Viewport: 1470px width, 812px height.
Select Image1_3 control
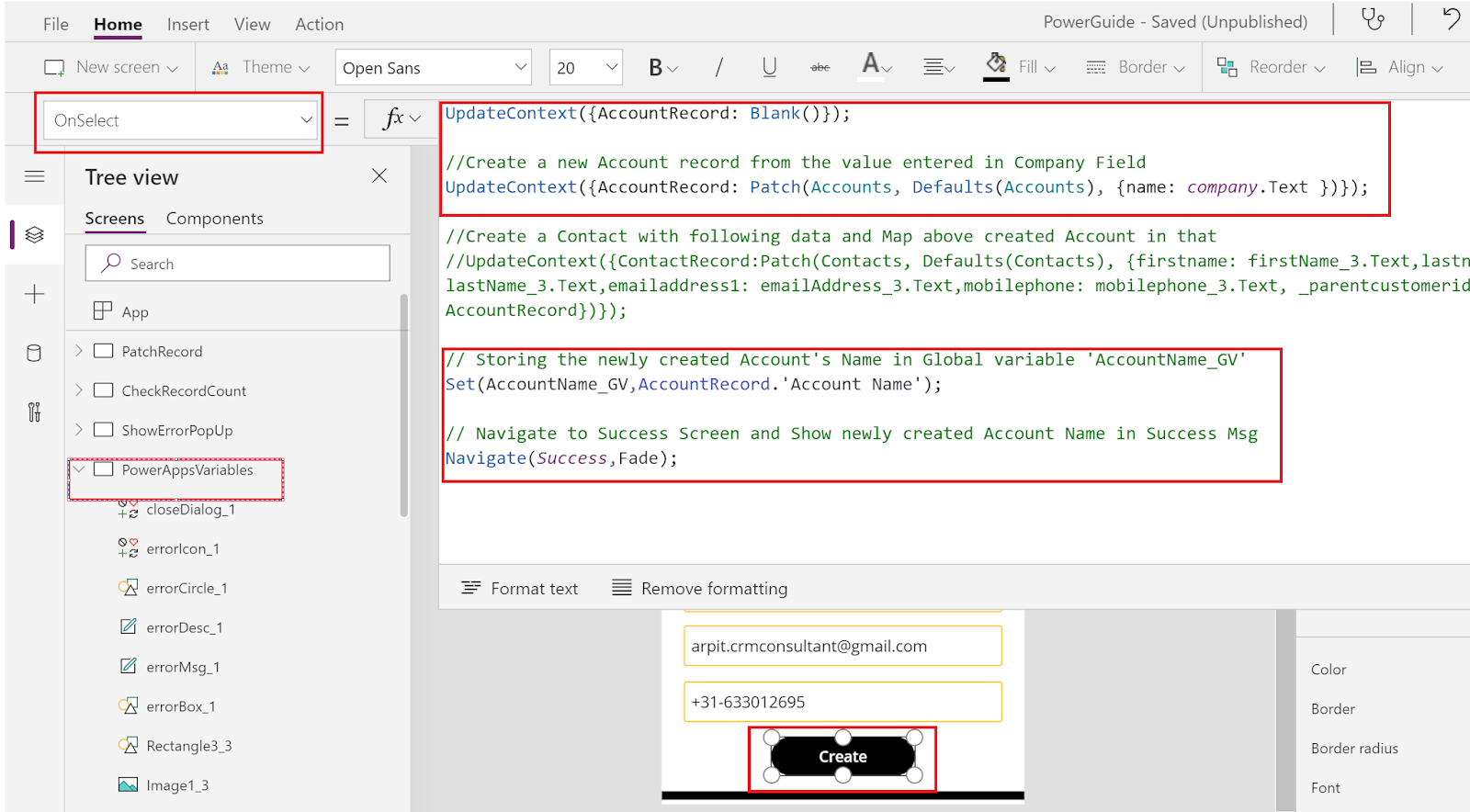[177, 786]
